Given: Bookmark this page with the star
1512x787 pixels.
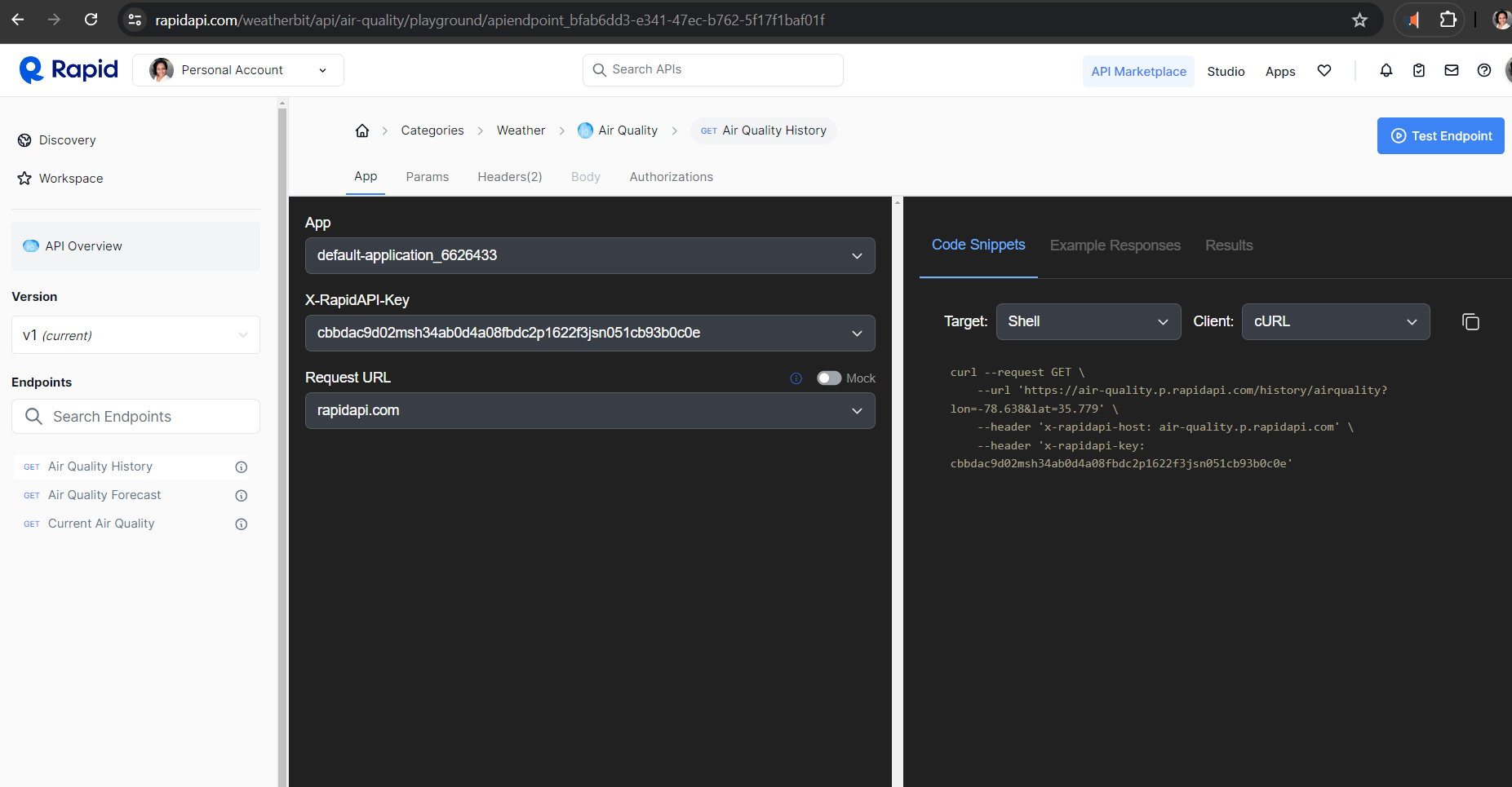Looking at the screenshot, I should (x=1359, y=20).
